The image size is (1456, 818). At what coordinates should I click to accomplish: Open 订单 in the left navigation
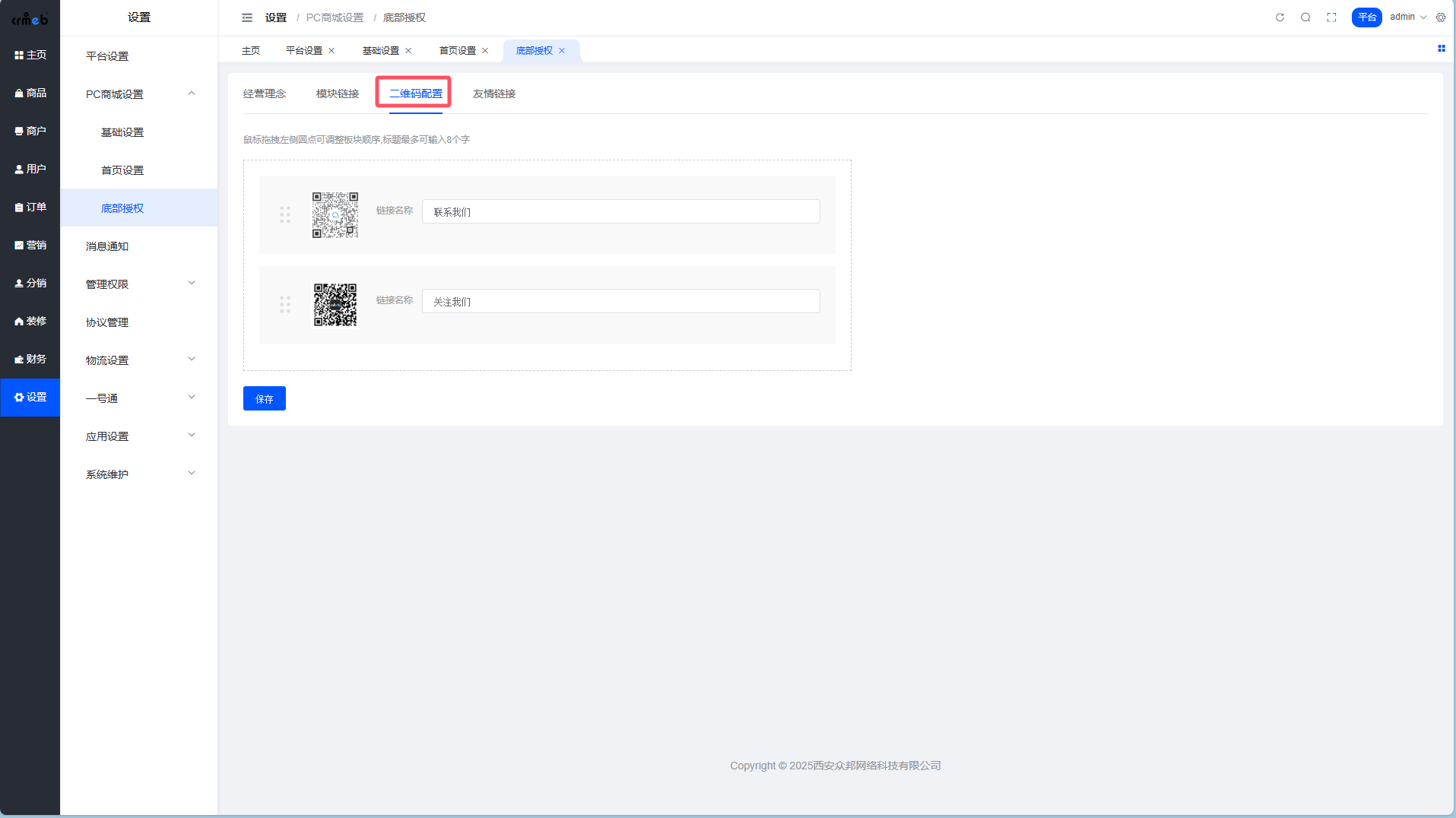click(x=30, y=207)
